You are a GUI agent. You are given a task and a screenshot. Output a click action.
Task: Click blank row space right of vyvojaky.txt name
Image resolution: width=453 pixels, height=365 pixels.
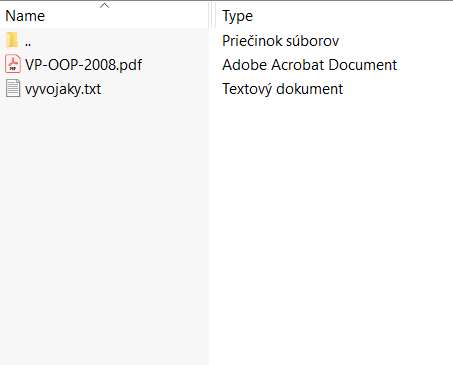[x=155, y=89]
